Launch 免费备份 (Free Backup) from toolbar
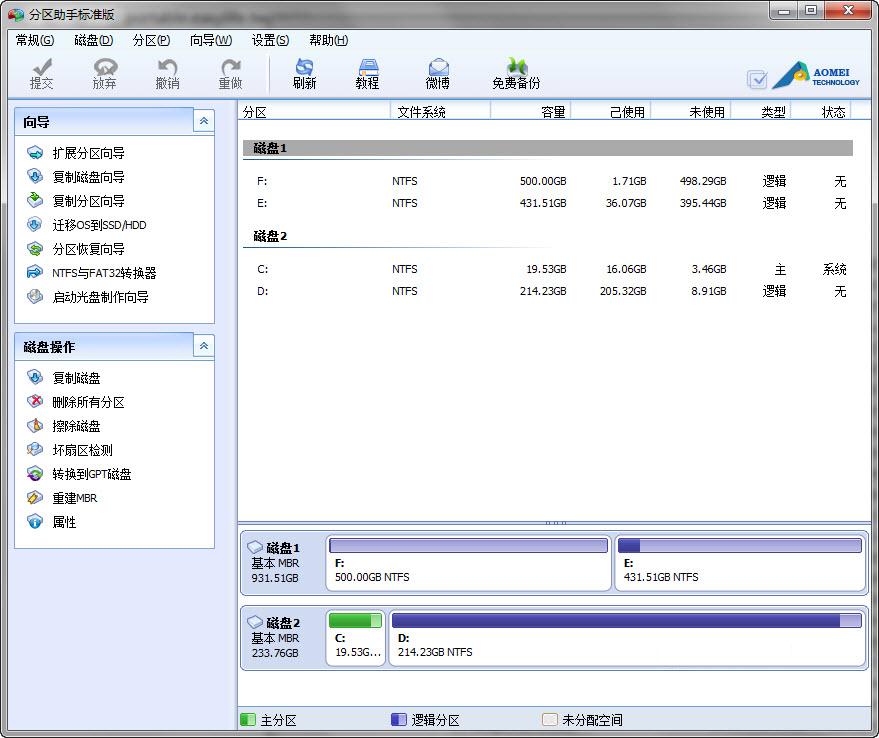This screenshot has width=879, height=738. click(515, 70)
